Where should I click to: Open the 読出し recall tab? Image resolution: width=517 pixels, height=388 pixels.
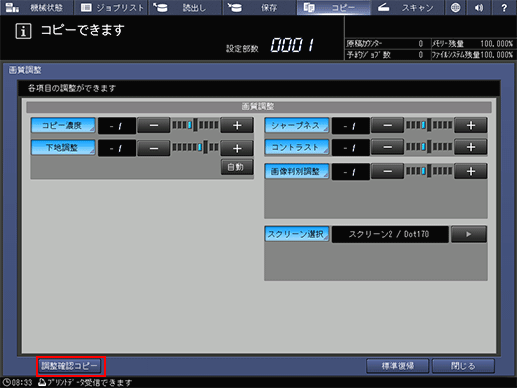185,7
